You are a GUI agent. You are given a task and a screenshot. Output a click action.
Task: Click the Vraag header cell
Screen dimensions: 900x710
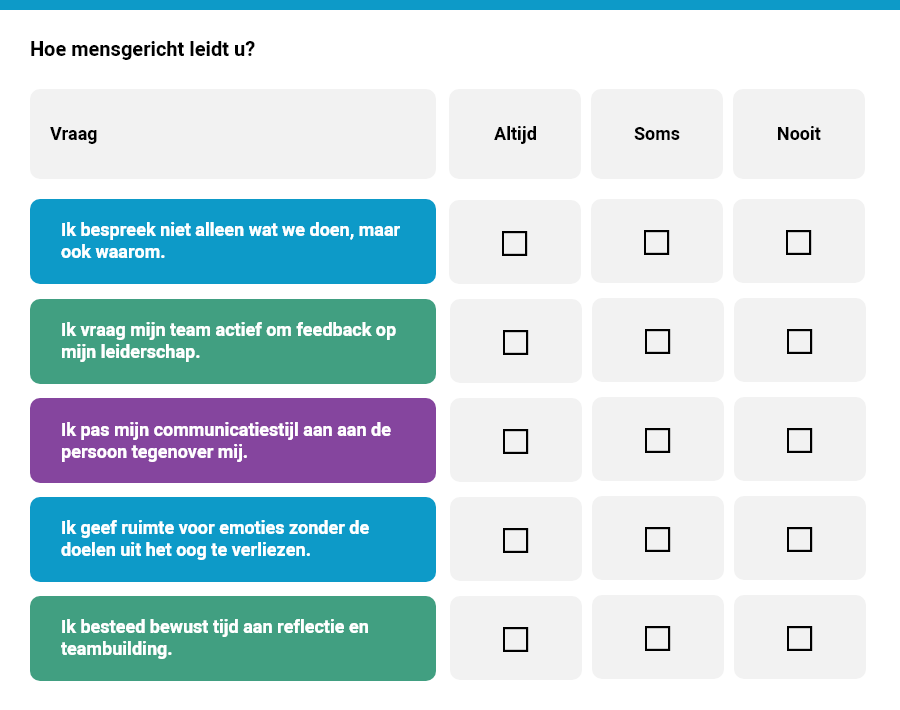232,133
